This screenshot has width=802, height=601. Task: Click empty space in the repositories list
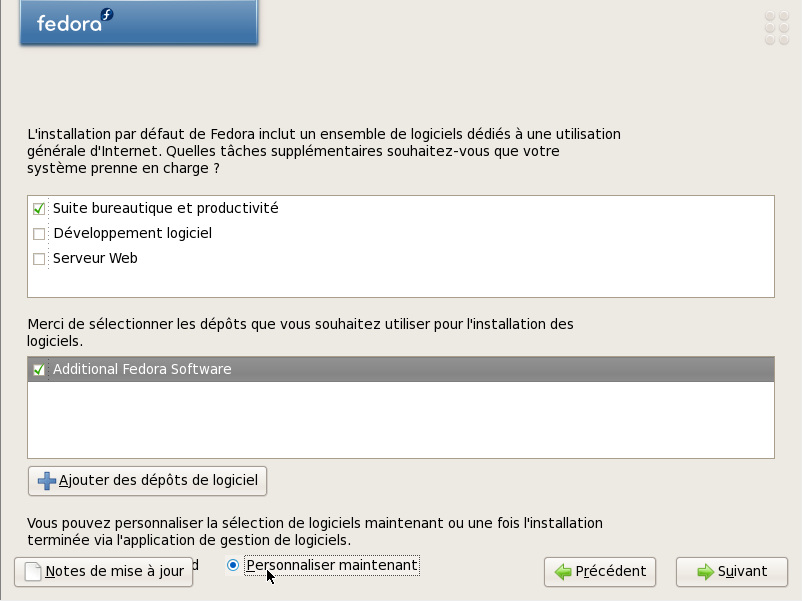pyautogui.click(x=401, y=419)
